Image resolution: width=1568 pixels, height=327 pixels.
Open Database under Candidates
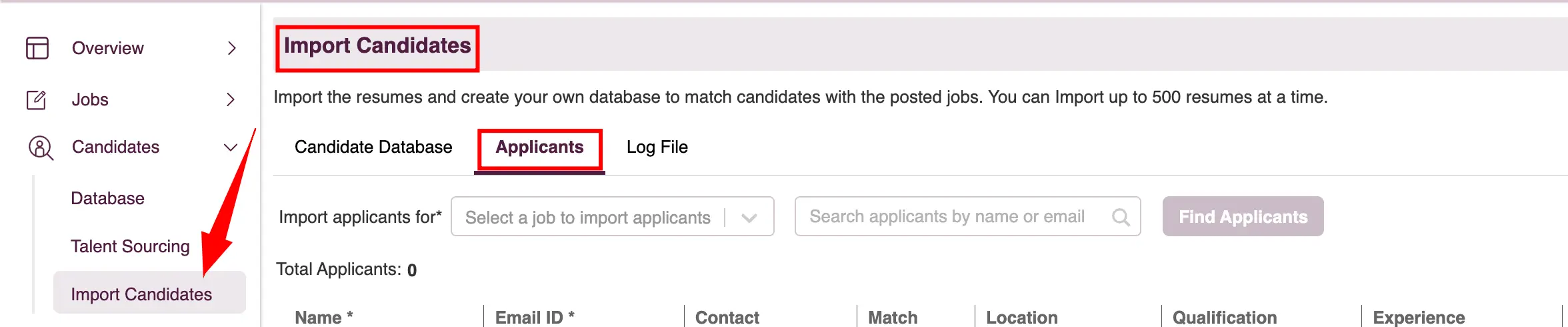pyautogui.click(x=107, y=199)
